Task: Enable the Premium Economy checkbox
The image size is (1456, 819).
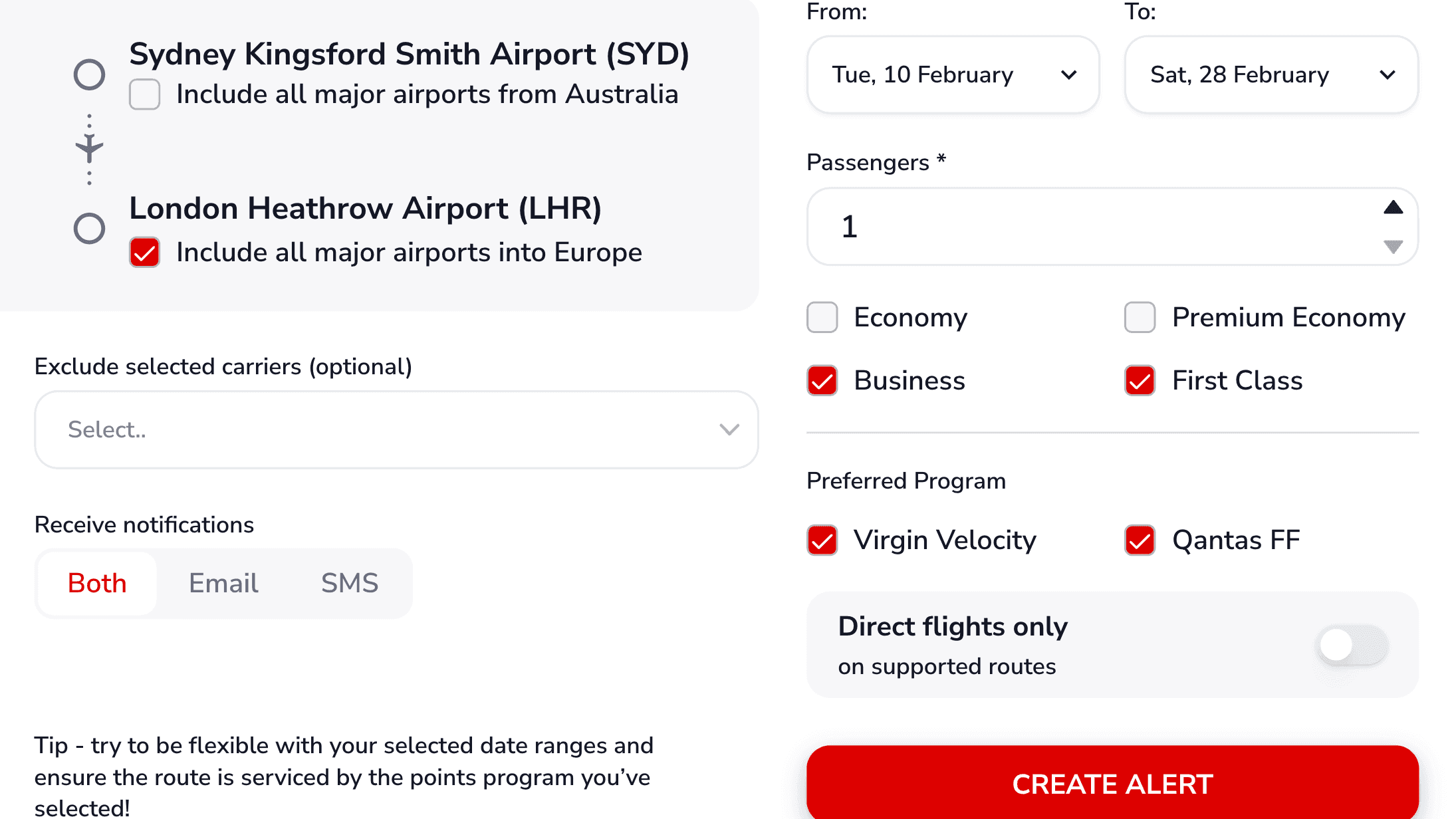Action: coord(1139,318)
